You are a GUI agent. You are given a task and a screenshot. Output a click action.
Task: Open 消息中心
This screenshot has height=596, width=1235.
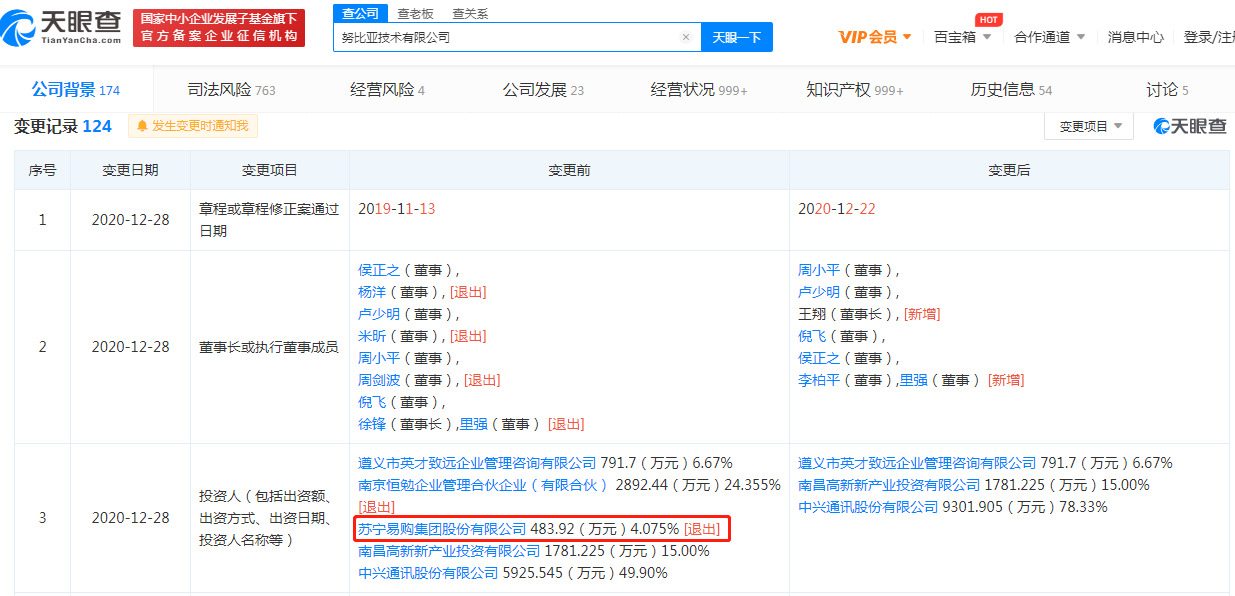pyautogui.click(x=1136, y=37)
